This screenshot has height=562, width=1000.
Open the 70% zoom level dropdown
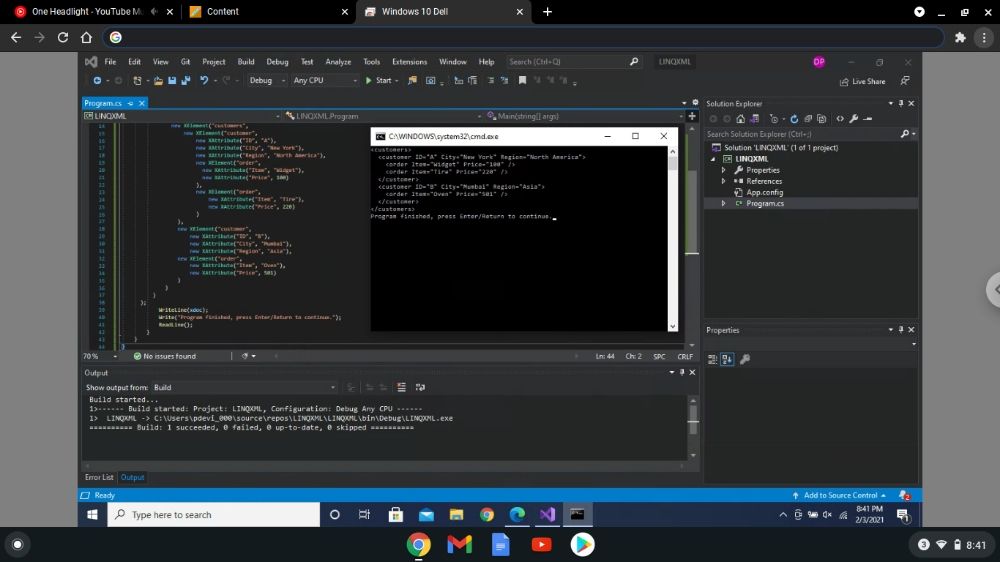[x=100, y=356]
